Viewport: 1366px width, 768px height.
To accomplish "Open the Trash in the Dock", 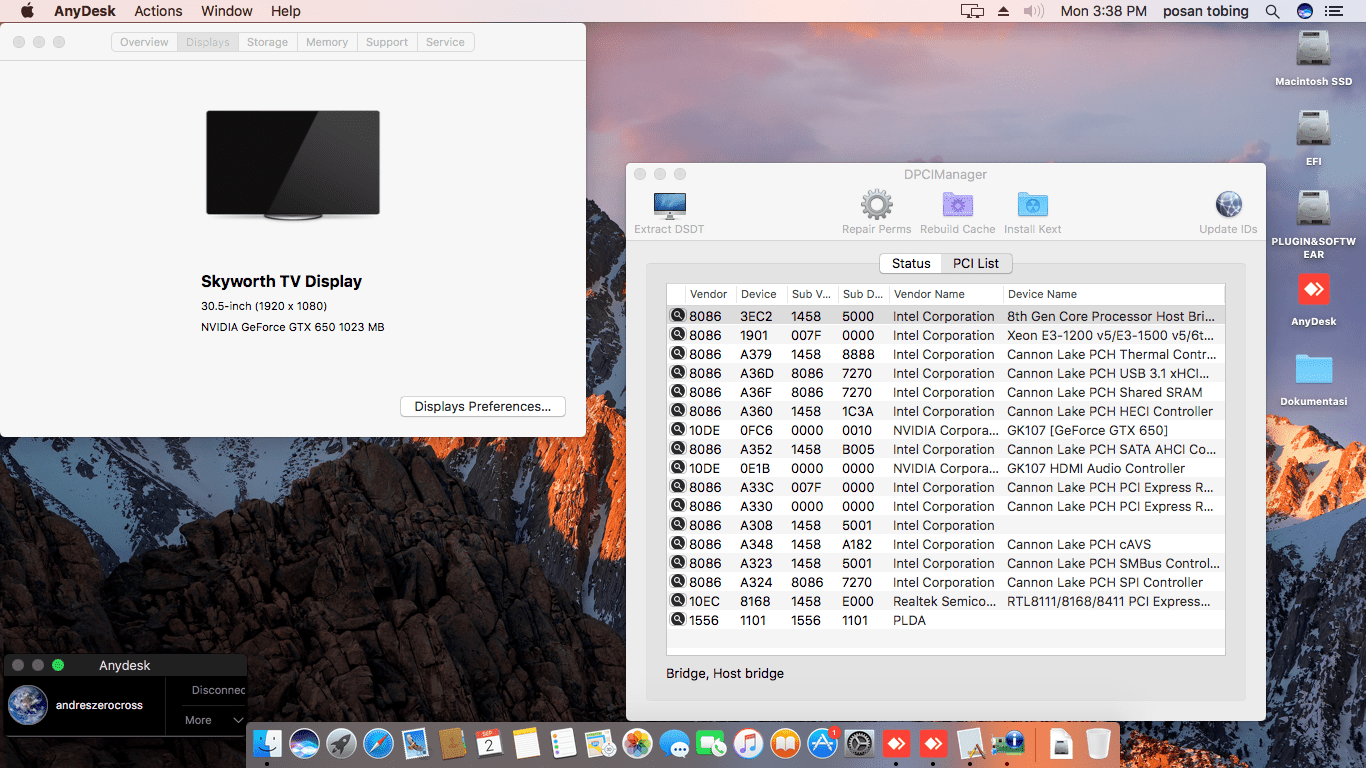I will 1098,743.
